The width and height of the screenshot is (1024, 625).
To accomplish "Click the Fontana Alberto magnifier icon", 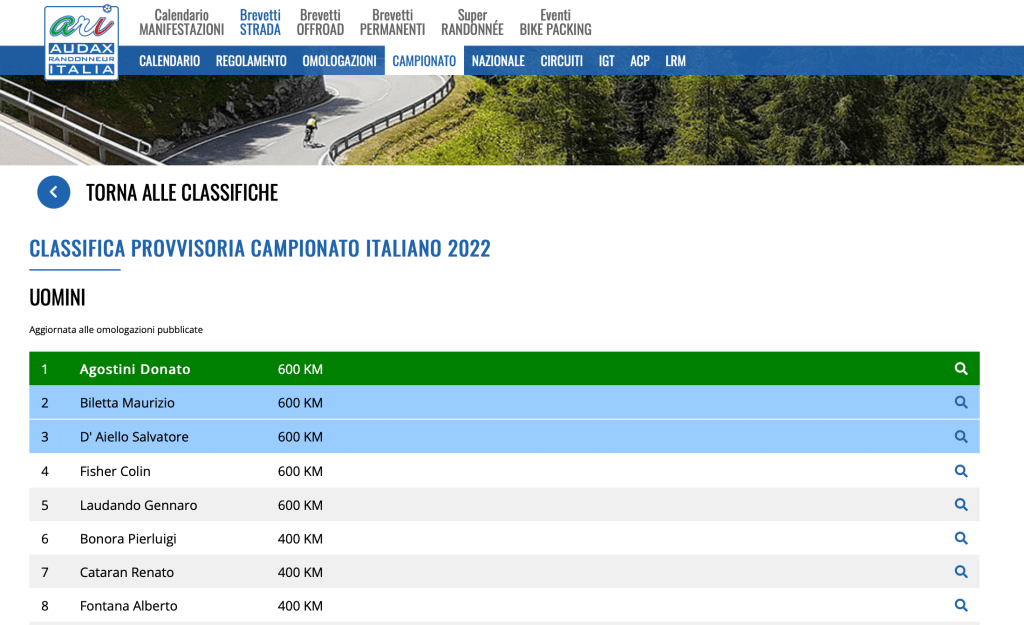I will (961, 606).
